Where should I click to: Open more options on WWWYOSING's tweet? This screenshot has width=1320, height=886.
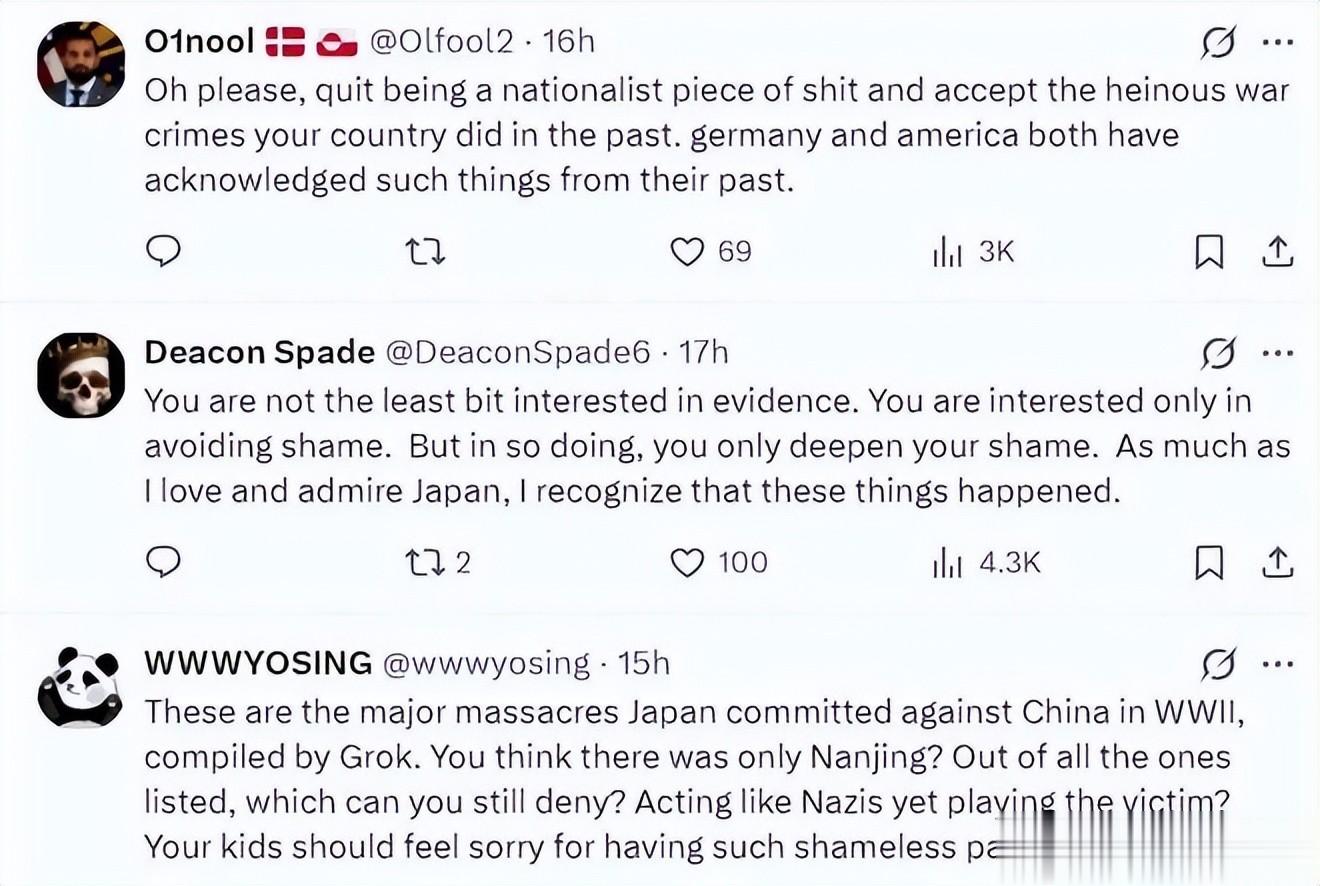(x=1278, y=663)
